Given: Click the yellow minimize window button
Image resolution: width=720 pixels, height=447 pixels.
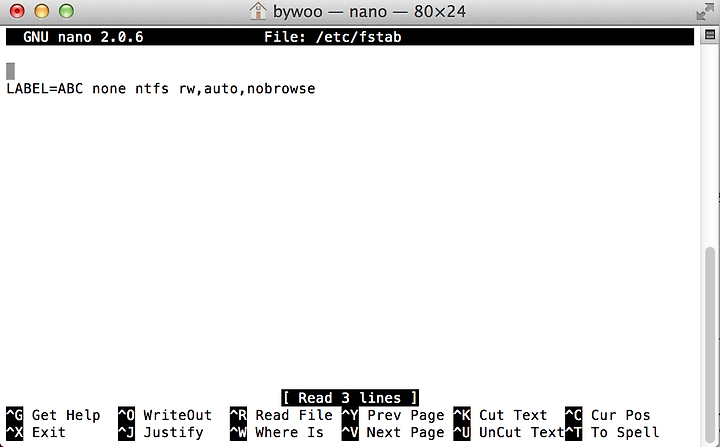Looking at the screenshot, I should point(42,11).
